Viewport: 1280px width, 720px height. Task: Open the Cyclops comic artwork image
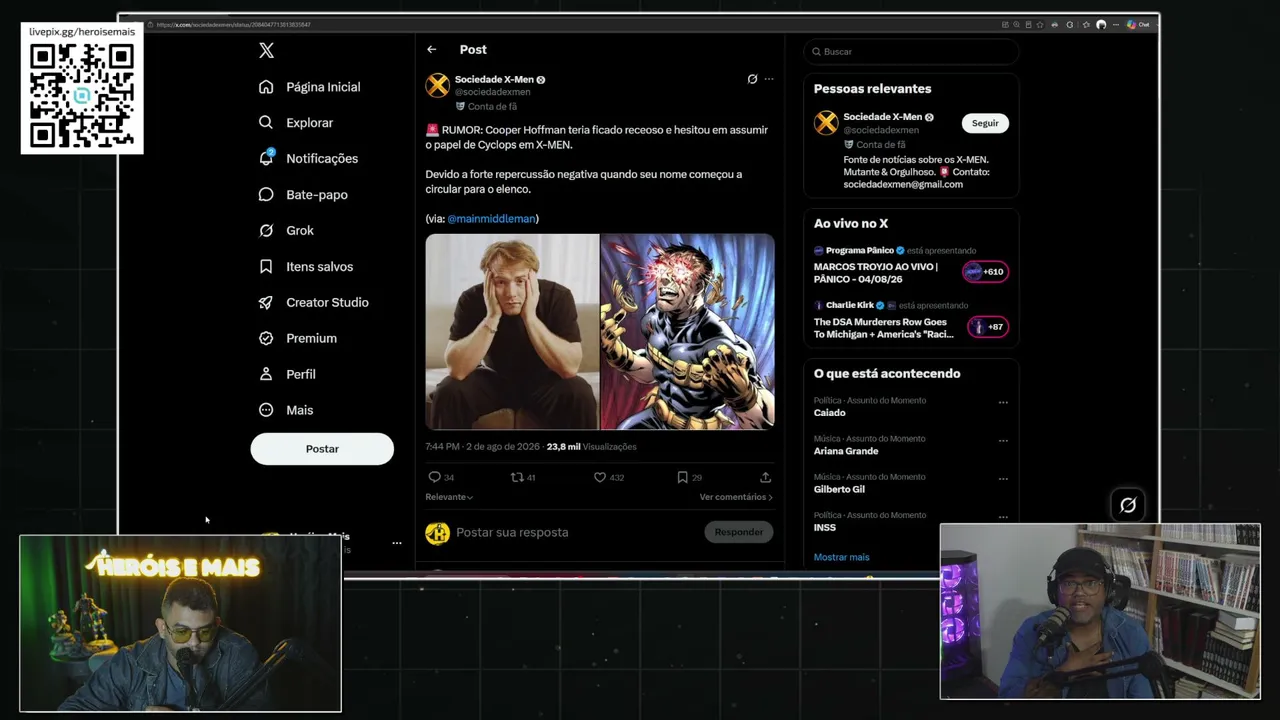688,332
